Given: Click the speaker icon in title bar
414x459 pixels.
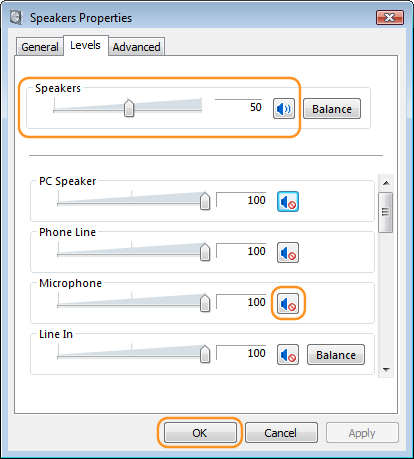Looking at the screenshot, I should (16, 17).
